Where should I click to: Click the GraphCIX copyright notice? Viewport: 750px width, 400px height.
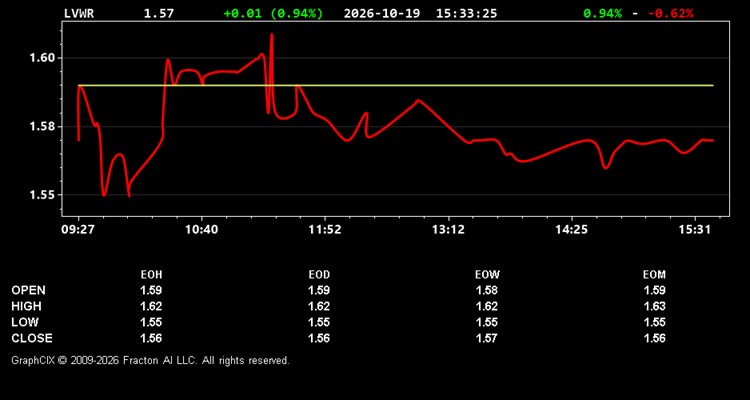150,360
